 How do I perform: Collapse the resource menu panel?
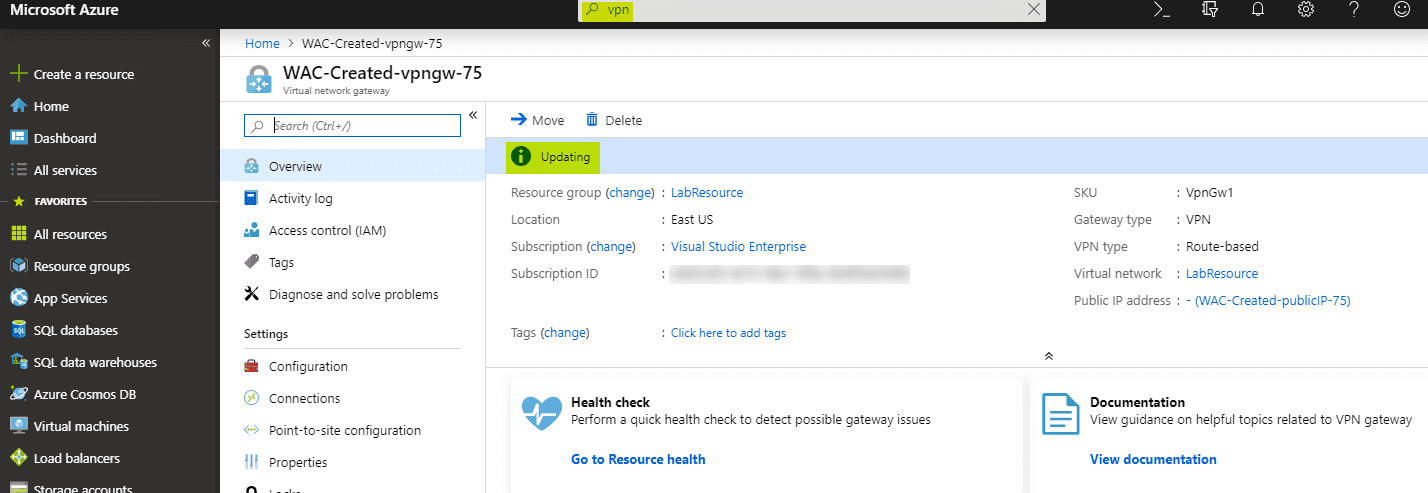[x=473, y=115]
